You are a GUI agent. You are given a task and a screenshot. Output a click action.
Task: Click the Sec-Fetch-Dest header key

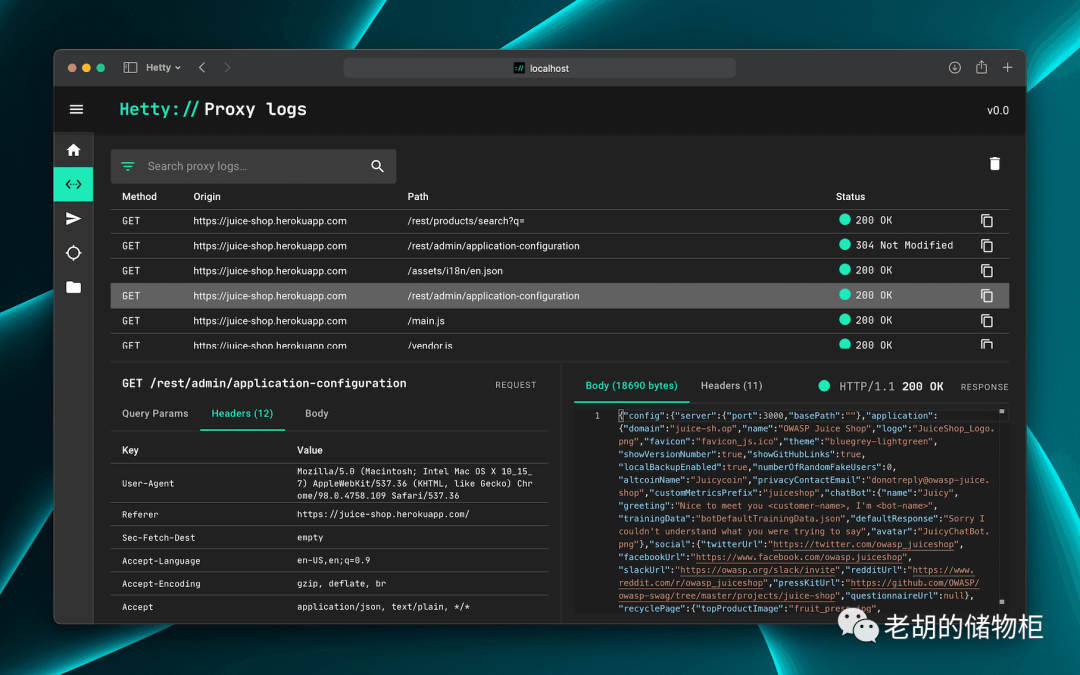pos(158,537)
